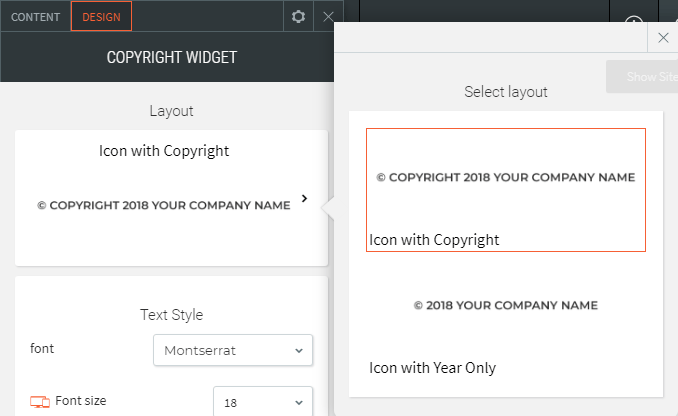Click the font label

pyautogui.click(x=42, y=348)
